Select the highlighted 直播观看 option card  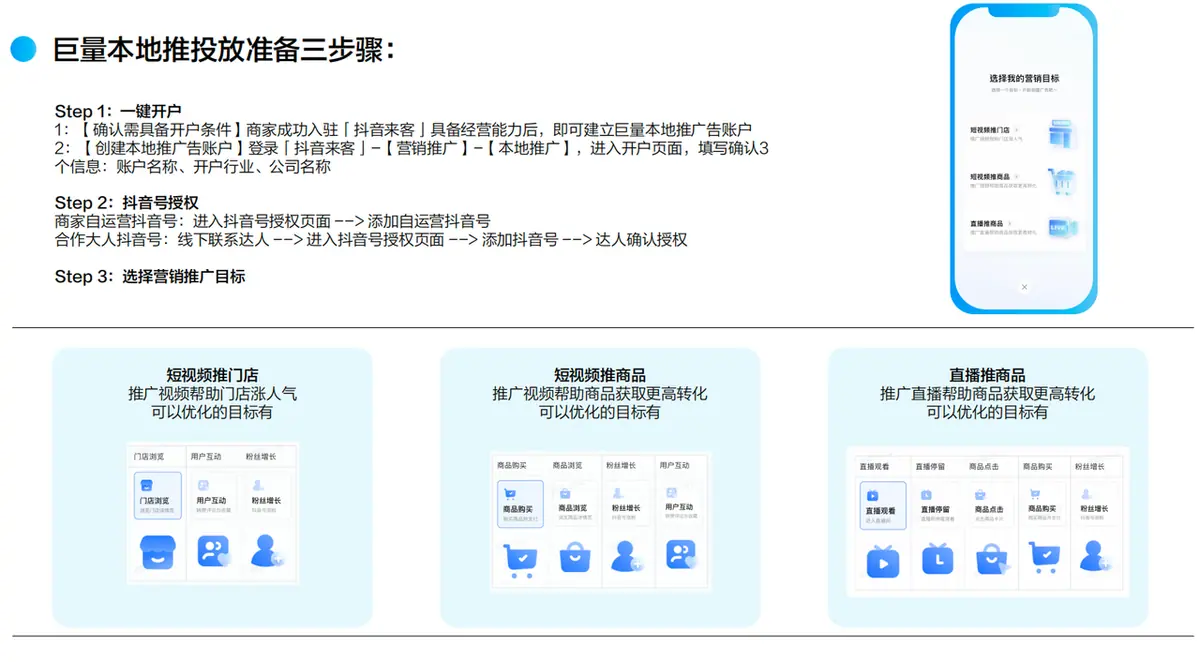(x=883, y=505)
